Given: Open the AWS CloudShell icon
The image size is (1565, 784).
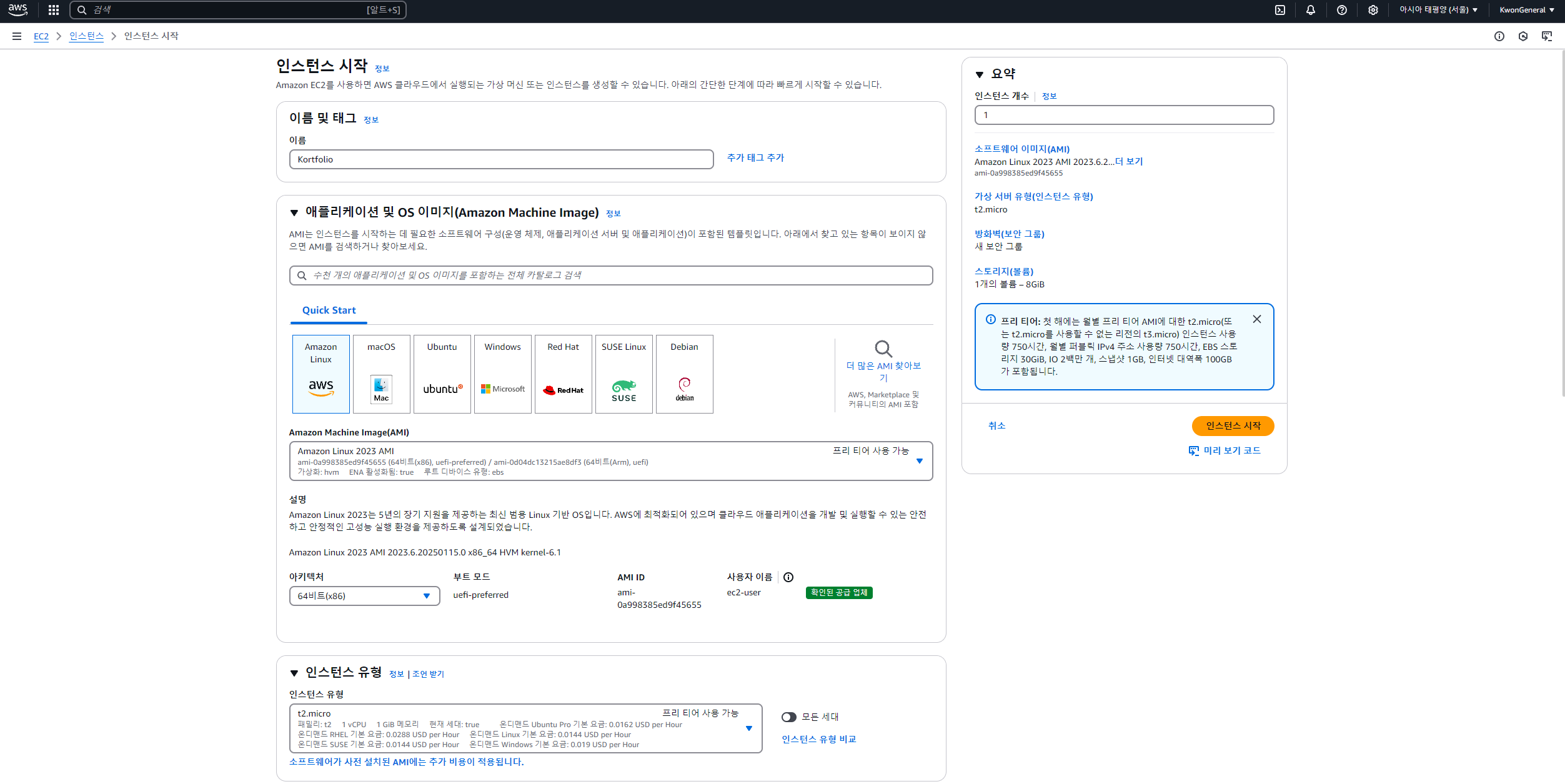Looking at the screenshot, I should coord(1280,10).
